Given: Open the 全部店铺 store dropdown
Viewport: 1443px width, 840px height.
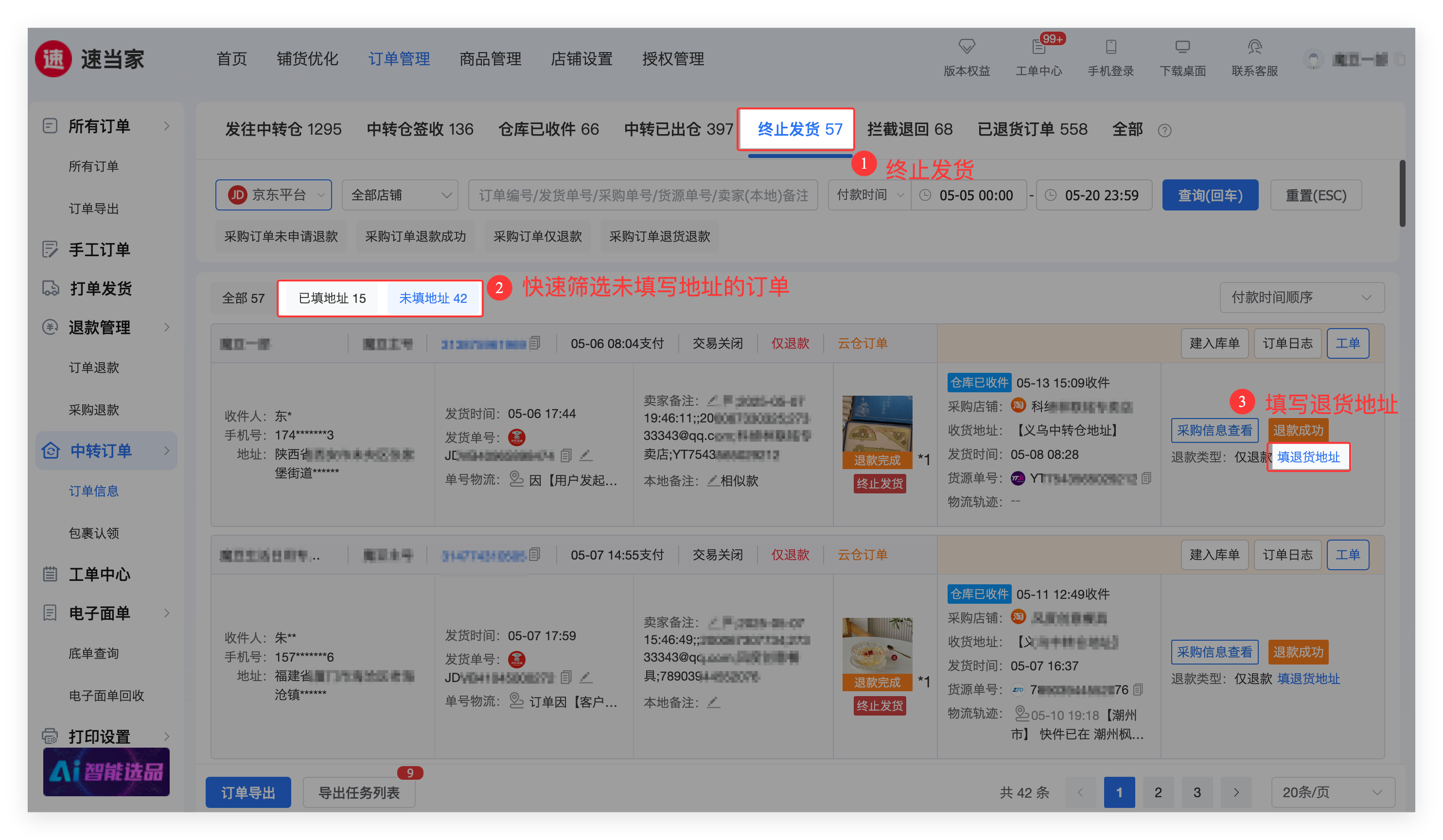Looking at the screenshot, I should click(x=400, y=195).
